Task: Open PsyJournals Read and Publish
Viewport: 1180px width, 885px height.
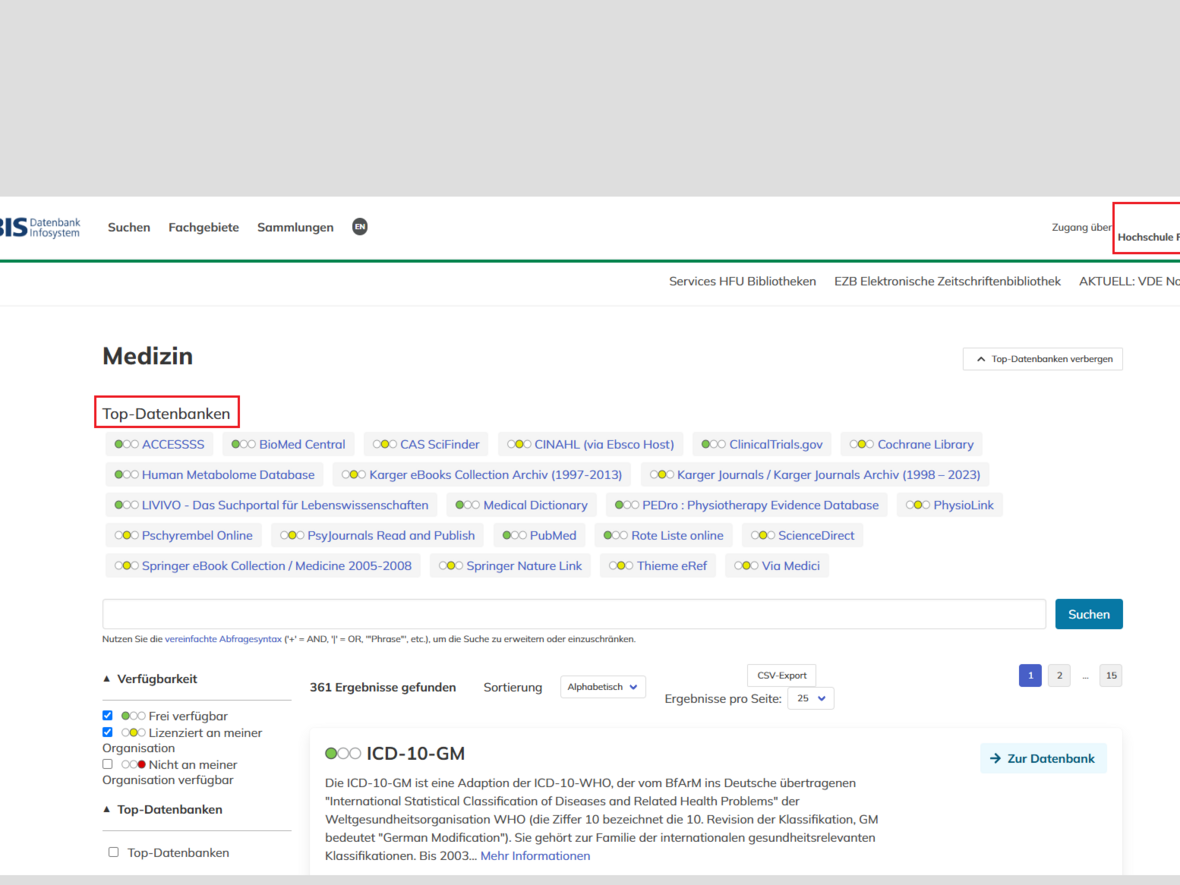Action: pos(377,536)
